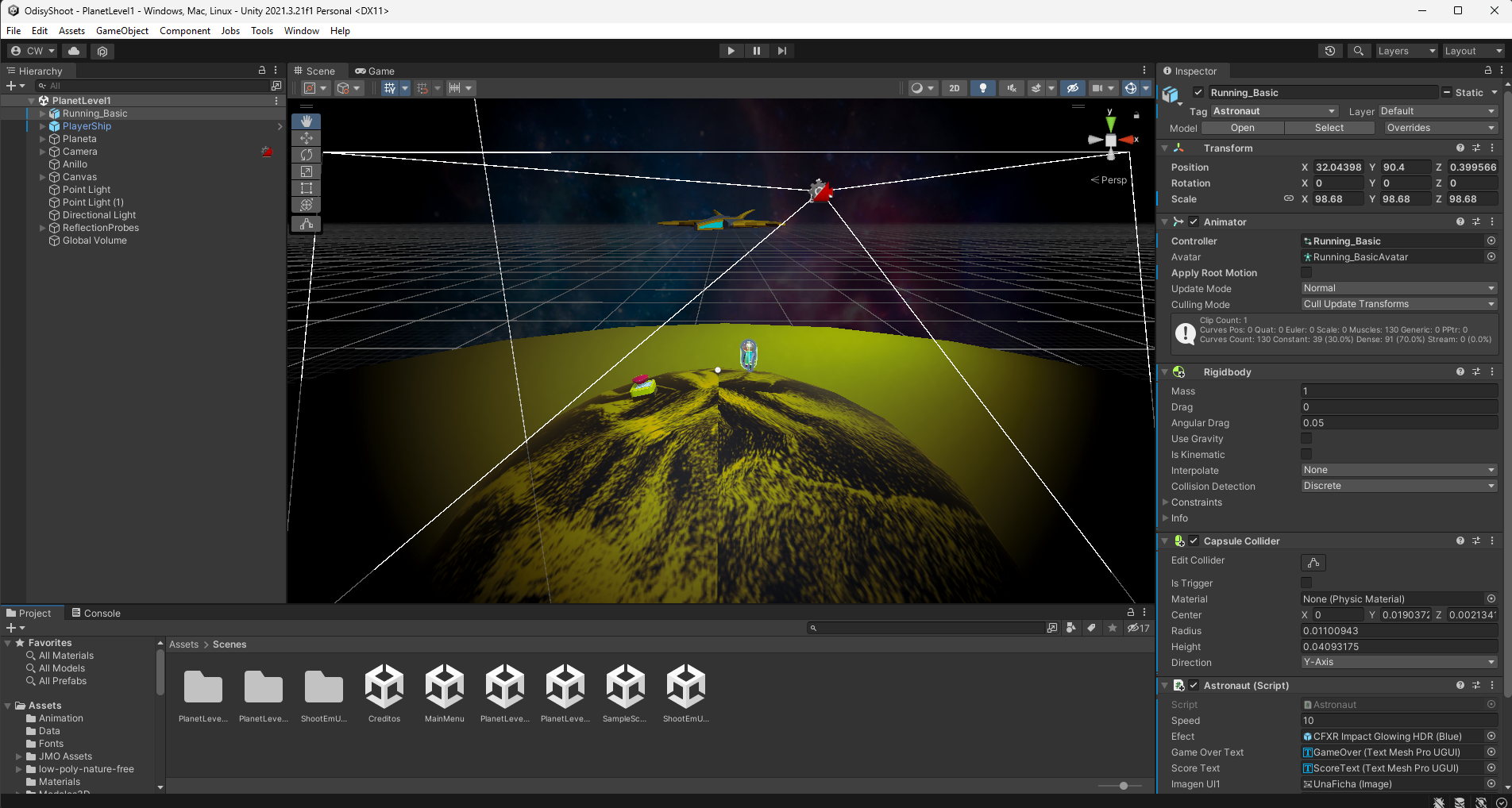This screenshot has height=808, width=1512.
Task: Select the Animation folder in Assets
Action: tap(61, 718)
